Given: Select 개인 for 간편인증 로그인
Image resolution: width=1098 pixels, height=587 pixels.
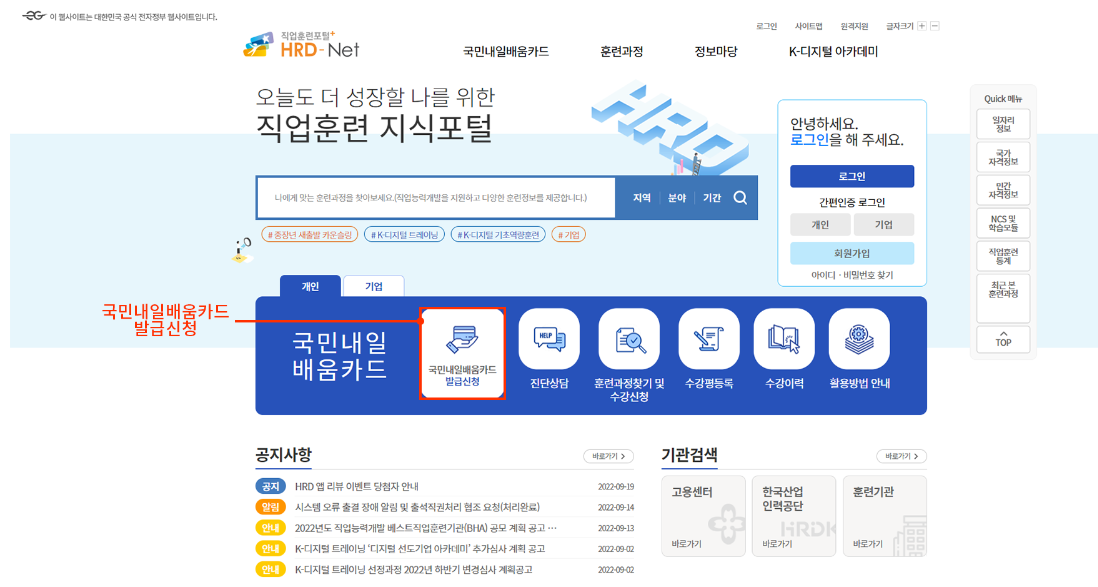Looking at the screenshot, I should (820, 224).
